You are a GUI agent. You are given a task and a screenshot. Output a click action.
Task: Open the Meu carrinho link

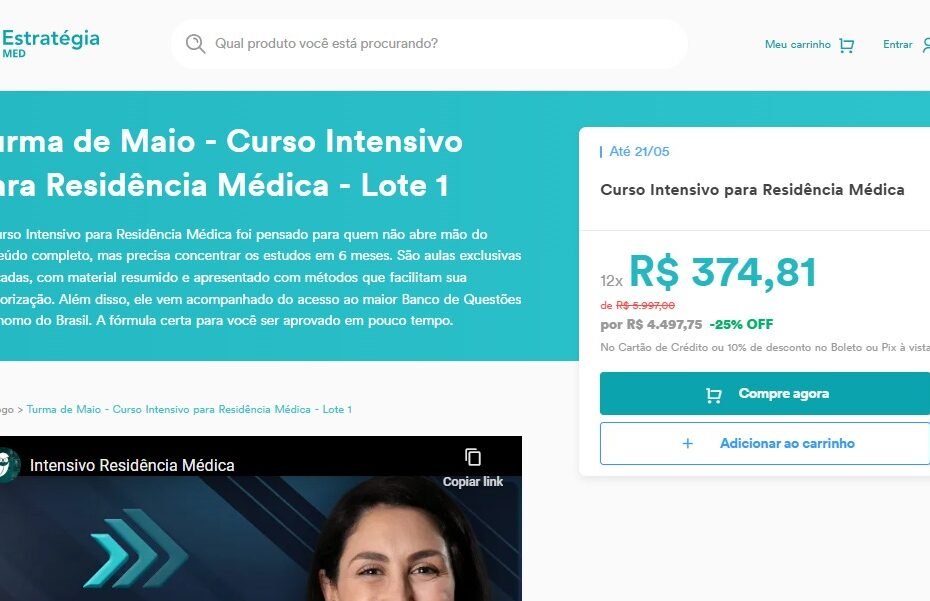click(x=798, y=44)
